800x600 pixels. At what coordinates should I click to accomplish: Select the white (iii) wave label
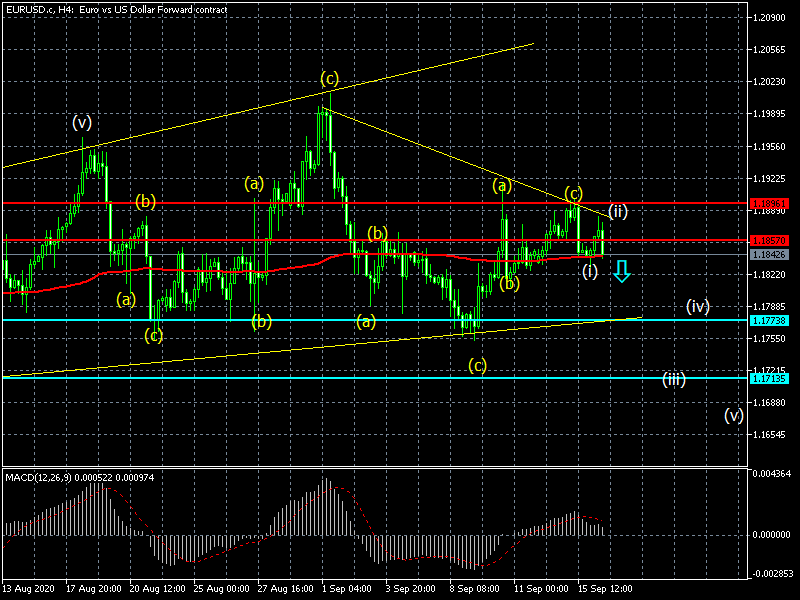673,380
